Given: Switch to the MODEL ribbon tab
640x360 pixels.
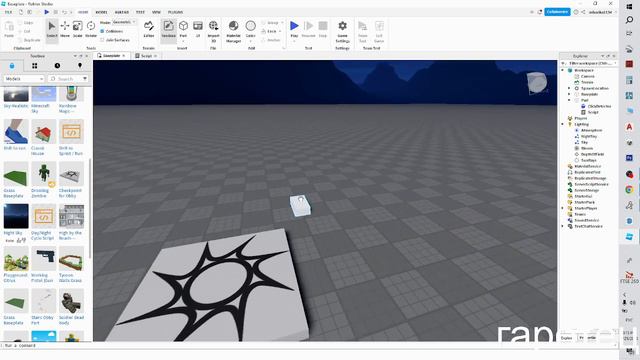Looking at the screenshot, I should 101,12.
